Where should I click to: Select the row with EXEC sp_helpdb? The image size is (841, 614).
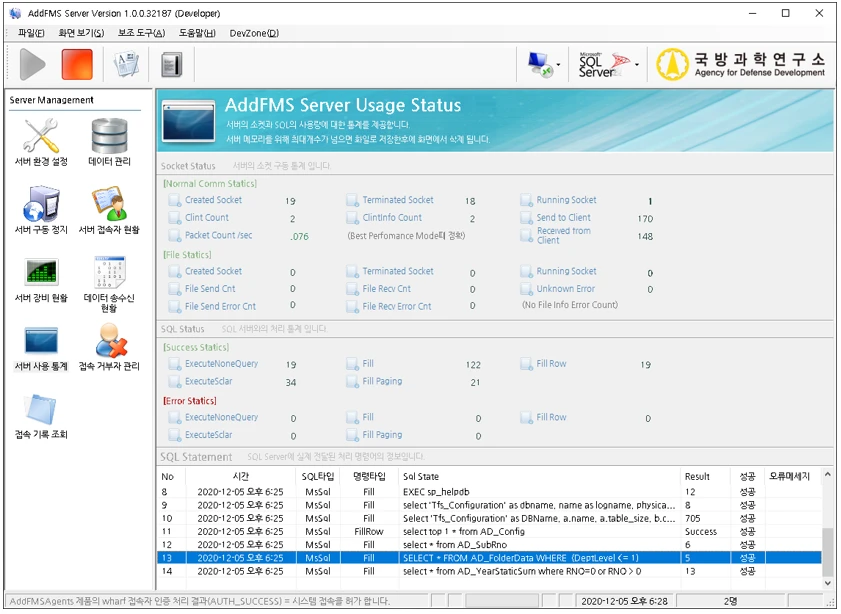(x=489, y=492)
